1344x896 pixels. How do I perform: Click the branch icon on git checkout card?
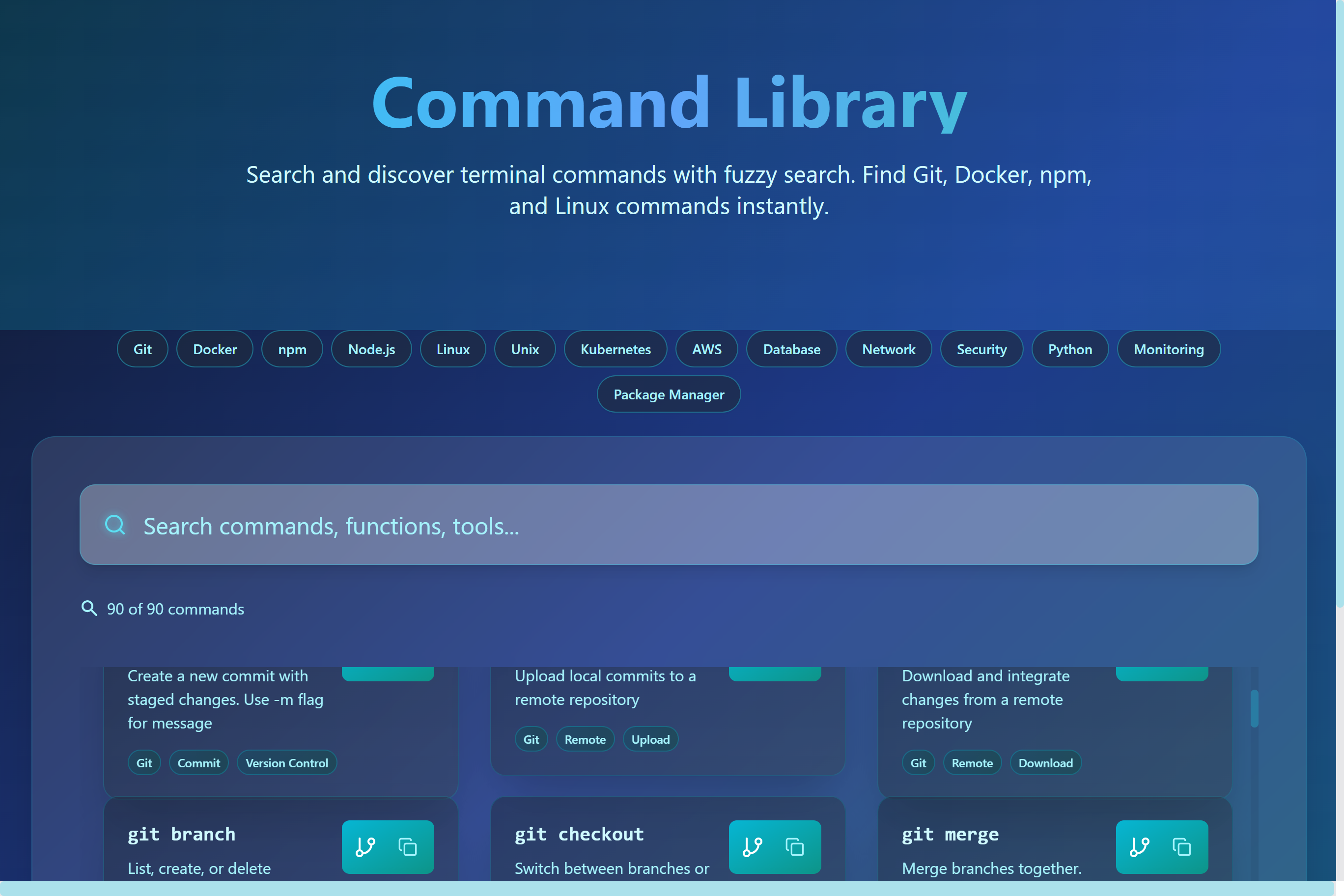click(x=753, y=847)
